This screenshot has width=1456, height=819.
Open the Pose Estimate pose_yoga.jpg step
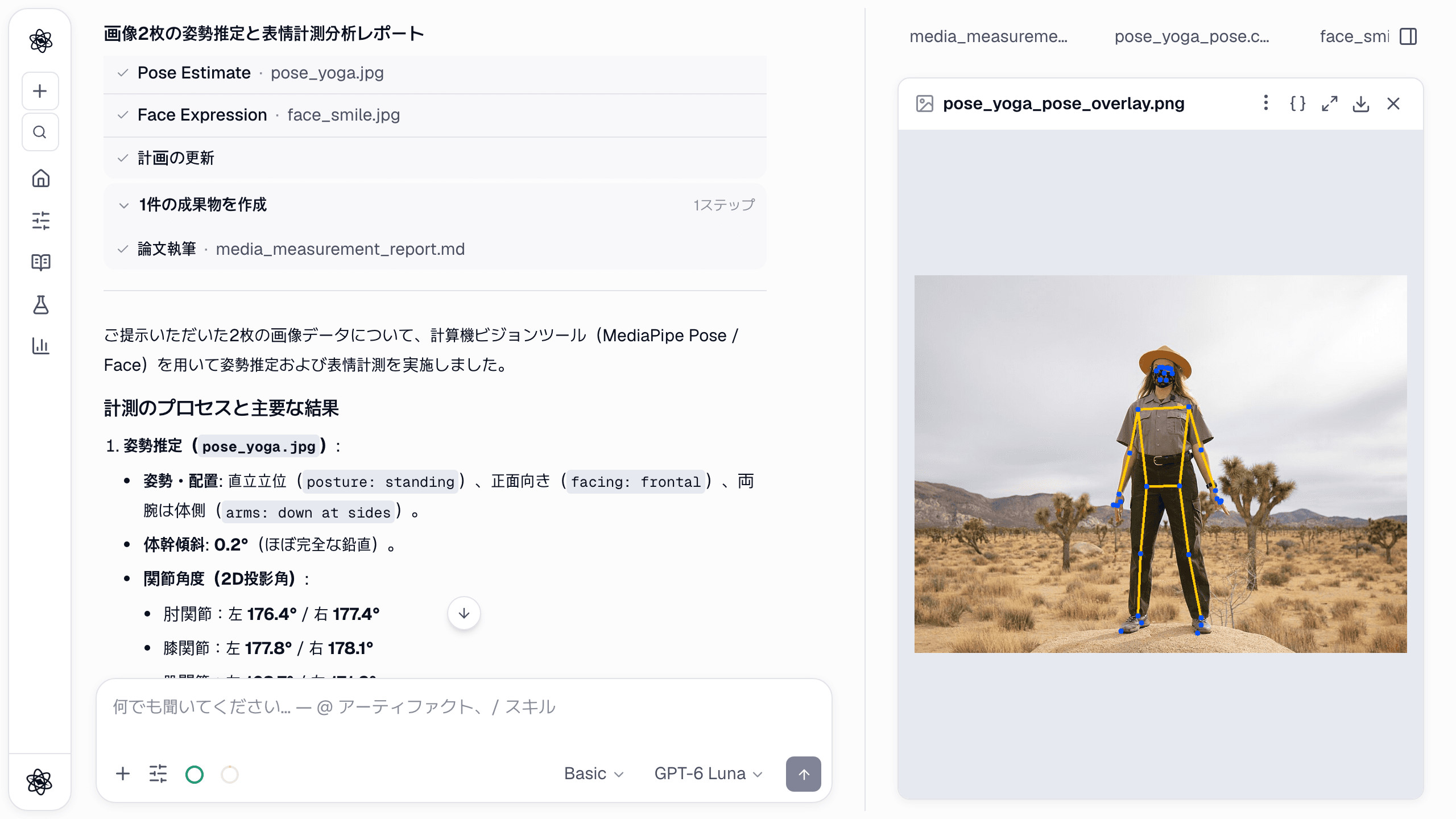[x=435, y=73]
